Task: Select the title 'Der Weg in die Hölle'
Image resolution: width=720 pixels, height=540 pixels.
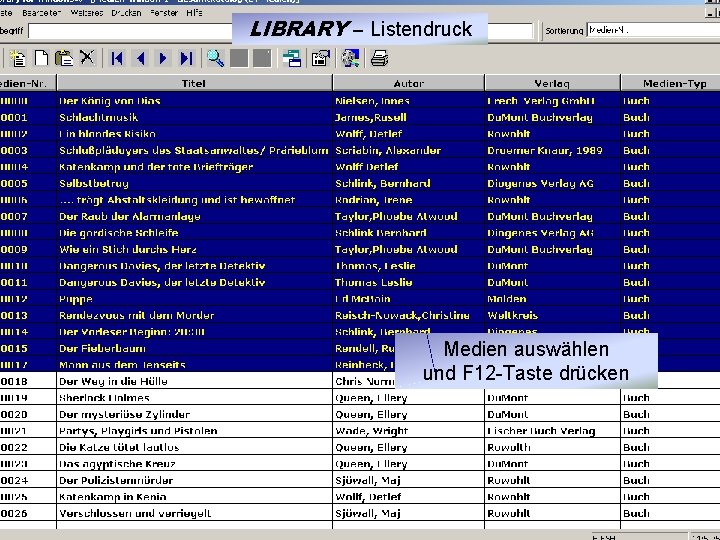Action: pos(113,382)
